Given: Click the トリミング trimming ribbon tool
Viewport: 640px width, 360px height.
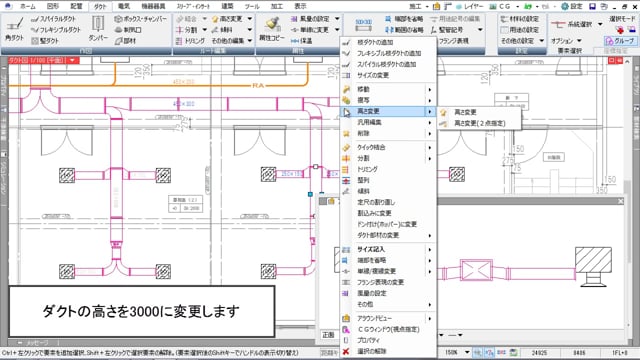Looking at the screenshot, I should point(190,41).
